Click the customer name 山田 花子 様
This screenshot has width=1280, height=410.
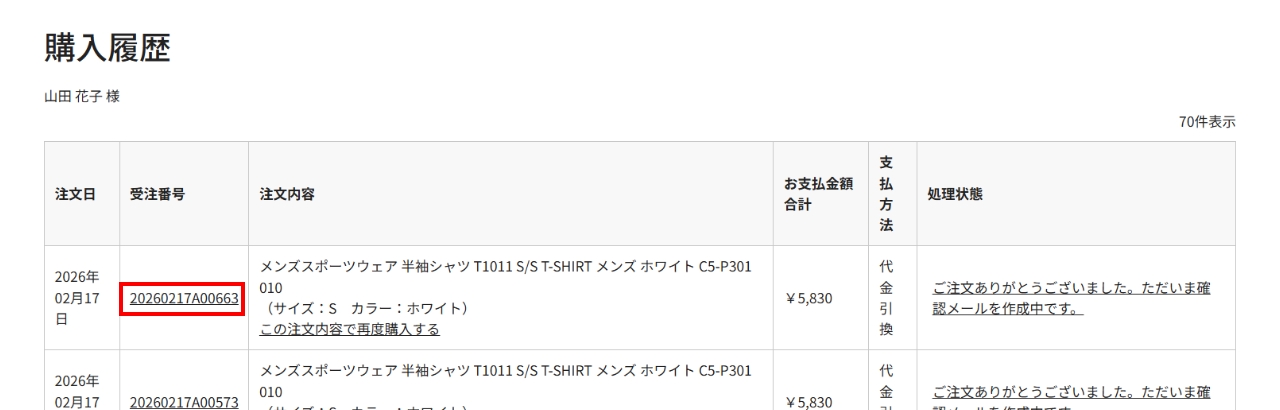click(x=82, y=97)
